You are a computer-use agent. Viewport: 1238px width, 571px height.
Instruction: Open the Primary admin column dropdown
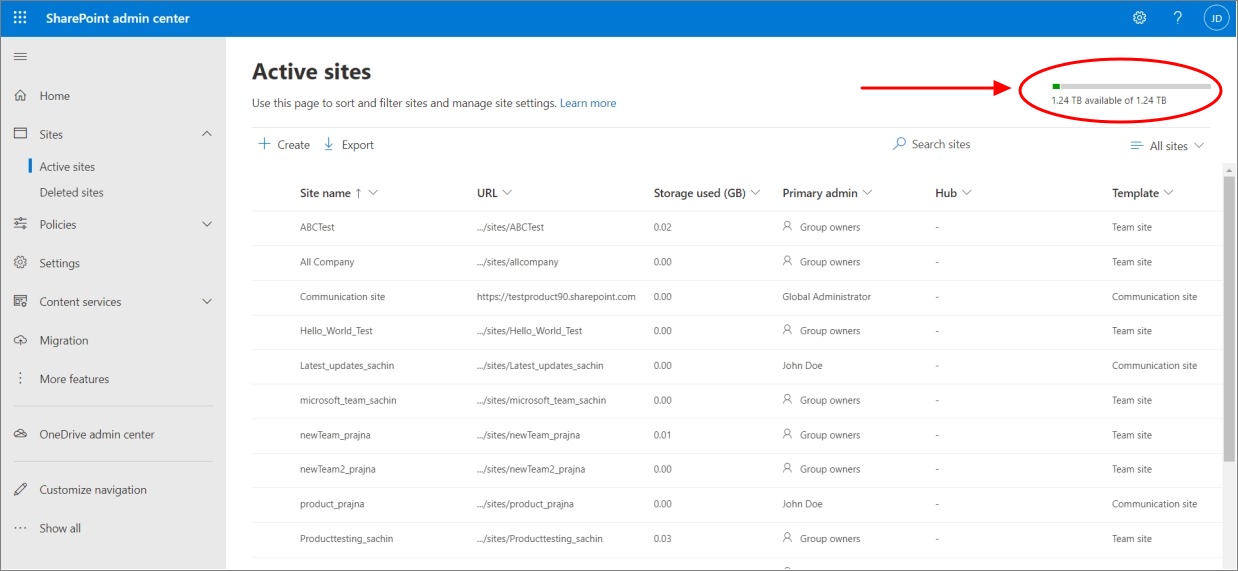click(x=867, y=193)
